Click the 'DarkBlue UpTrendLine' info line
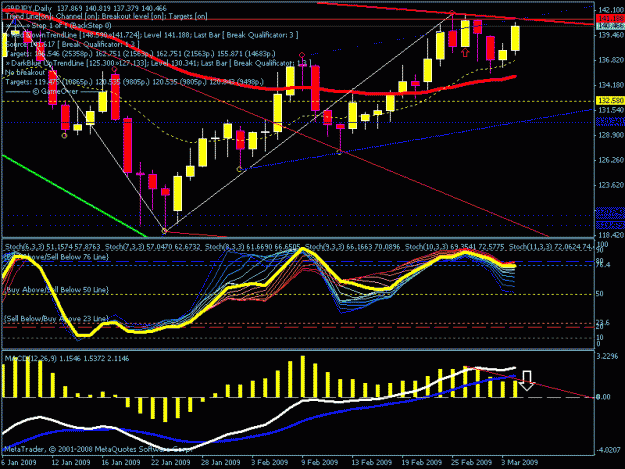 (157, 63)
